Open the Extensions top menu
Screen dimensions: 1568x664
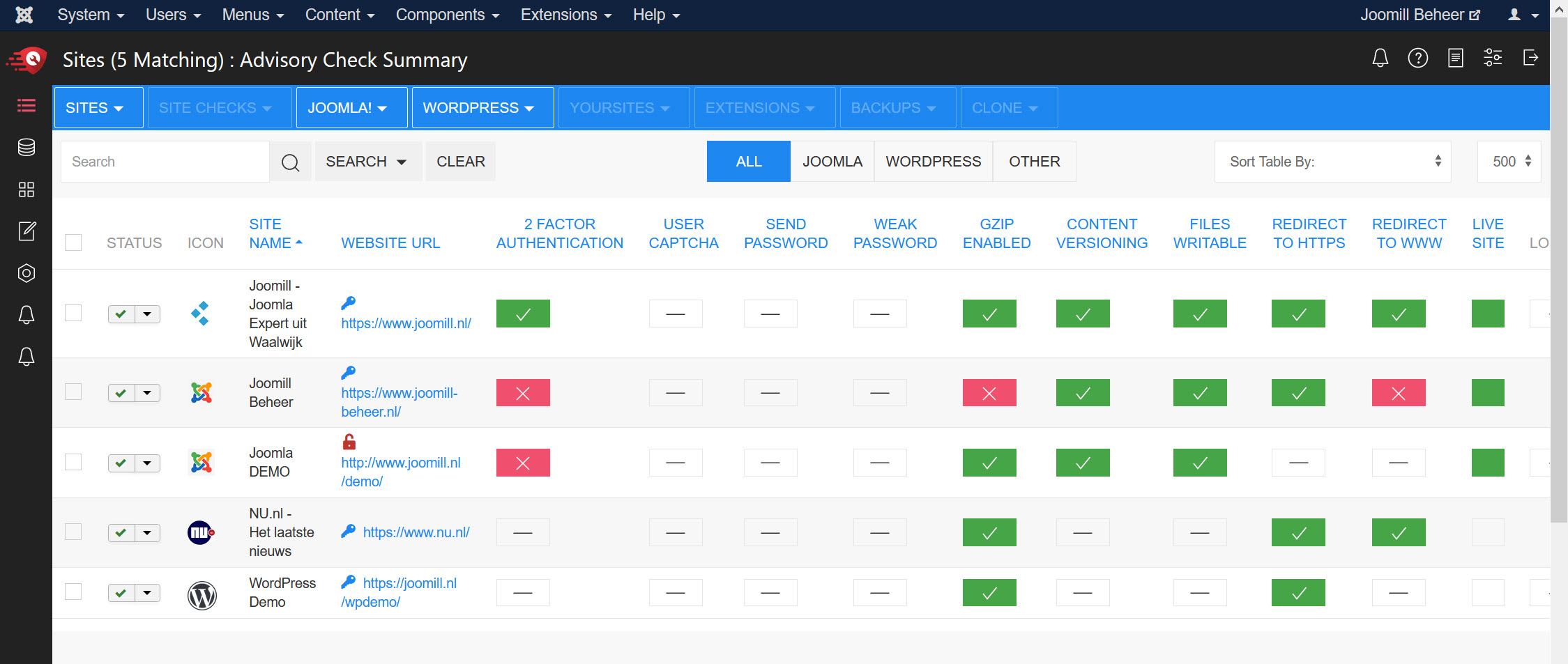pyautogui.click(x=565, y=15)
